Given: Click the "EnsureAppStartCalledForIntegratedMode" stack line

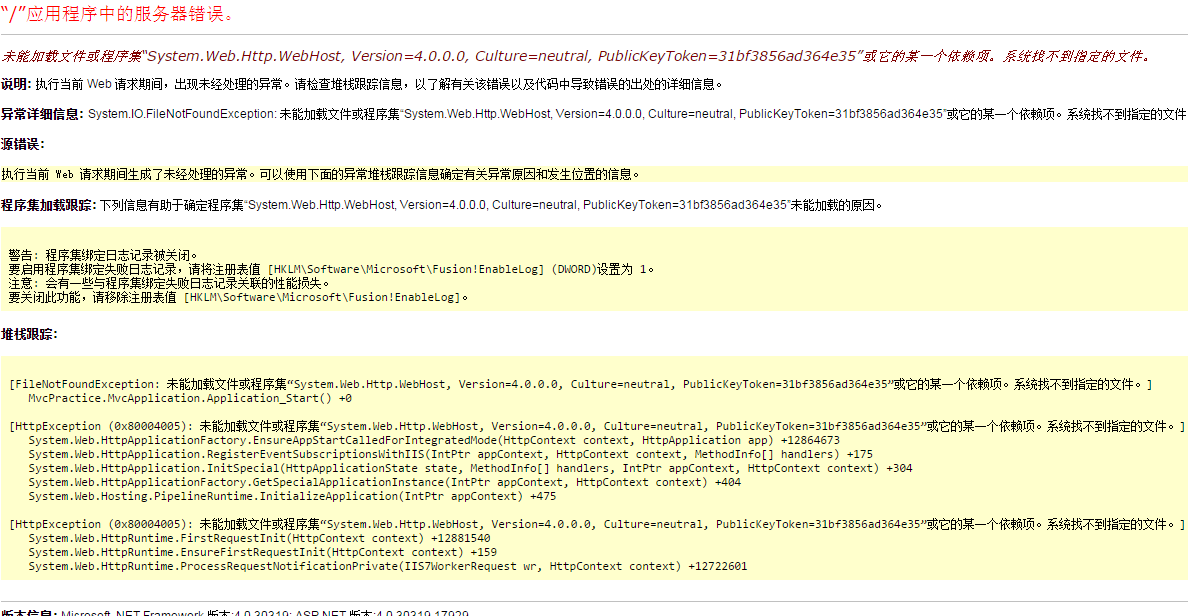Looking at the screenshot, I should tap(434, 440).
